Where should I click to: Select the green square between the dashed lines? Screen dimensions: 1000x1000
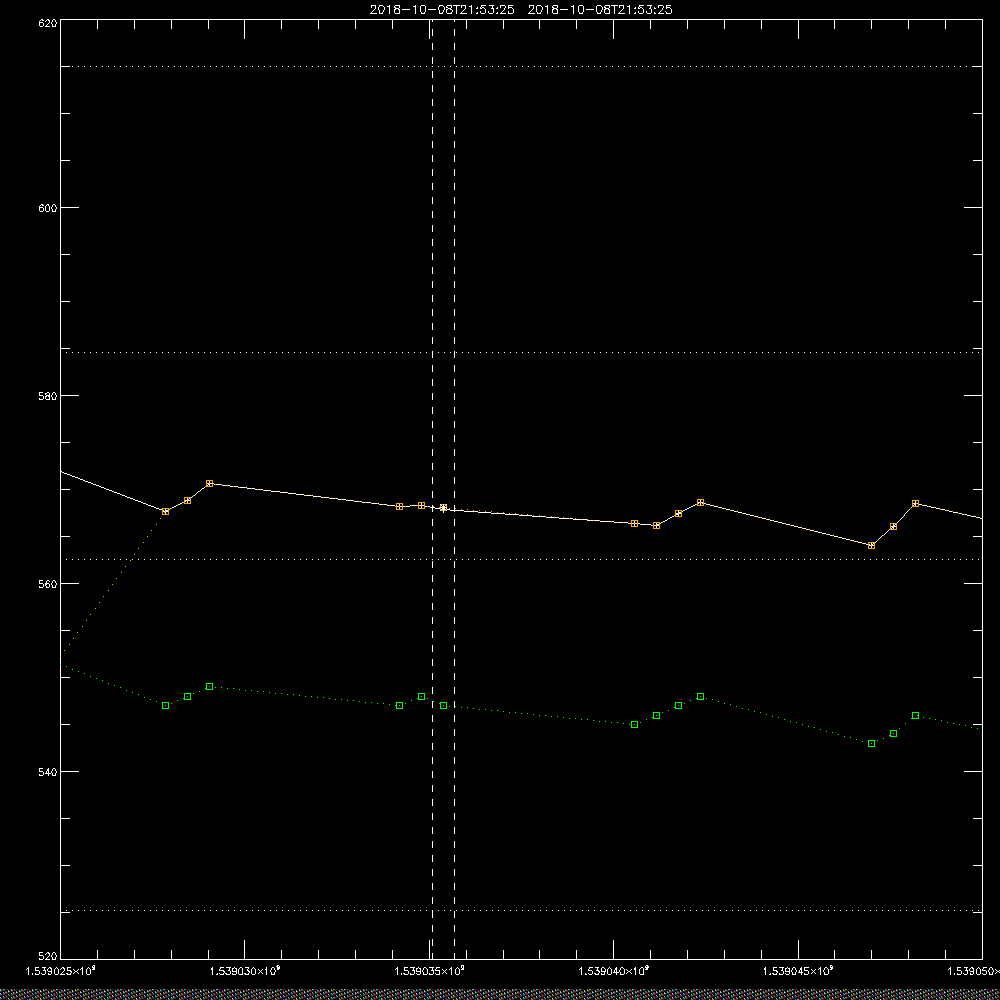pyautogui.click(x=444, y=705)
